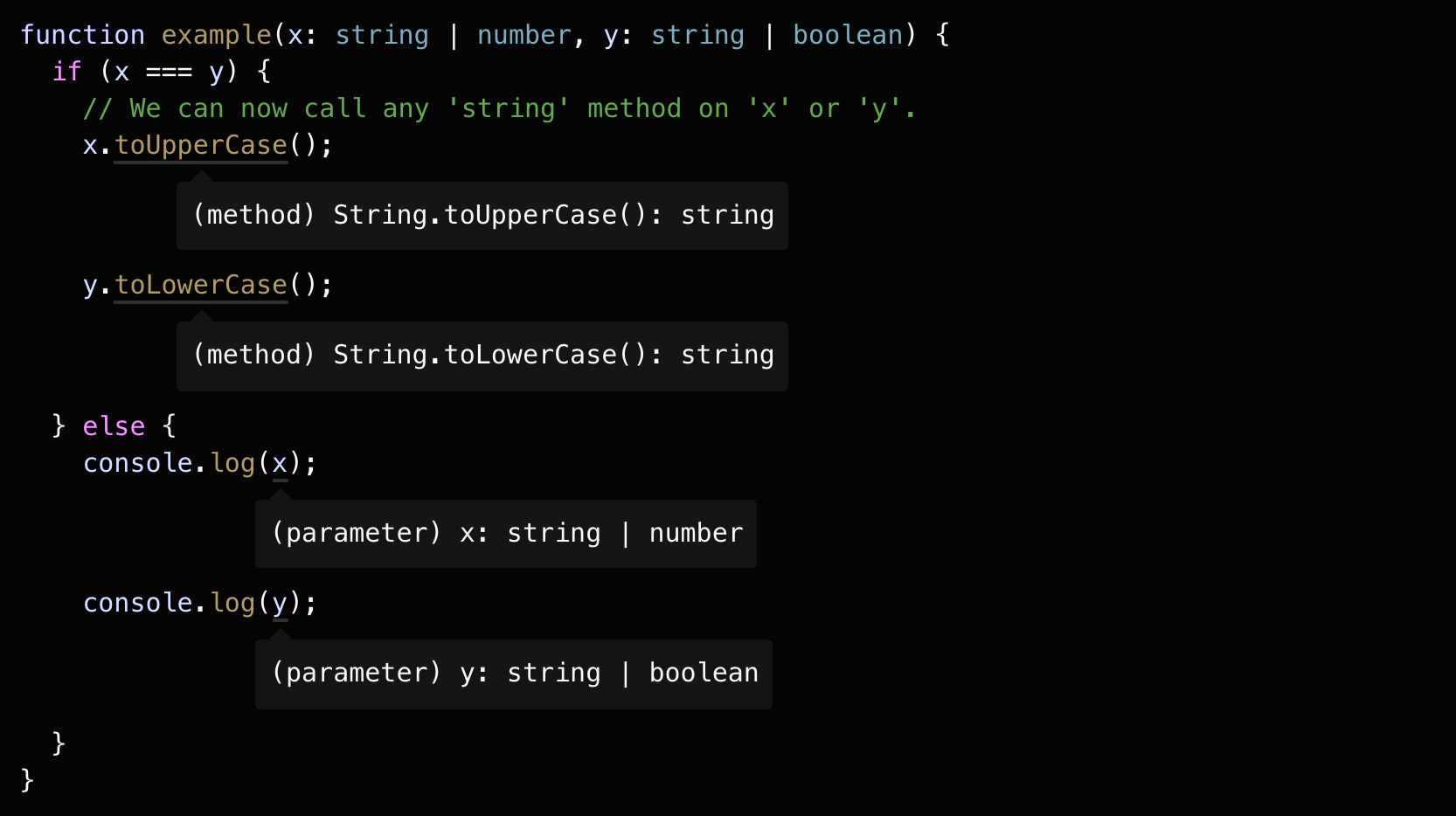The width and height of the screenshot is (1456, 816).
Task: Click the 'y: string | boolean' parameter tooltip
Action: [514, 674]
